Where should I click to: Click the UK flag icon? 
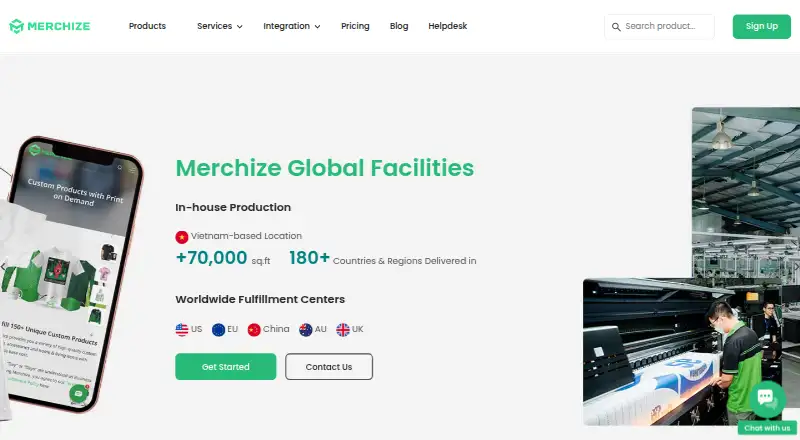pyautogui.click(x=343, y=330)
